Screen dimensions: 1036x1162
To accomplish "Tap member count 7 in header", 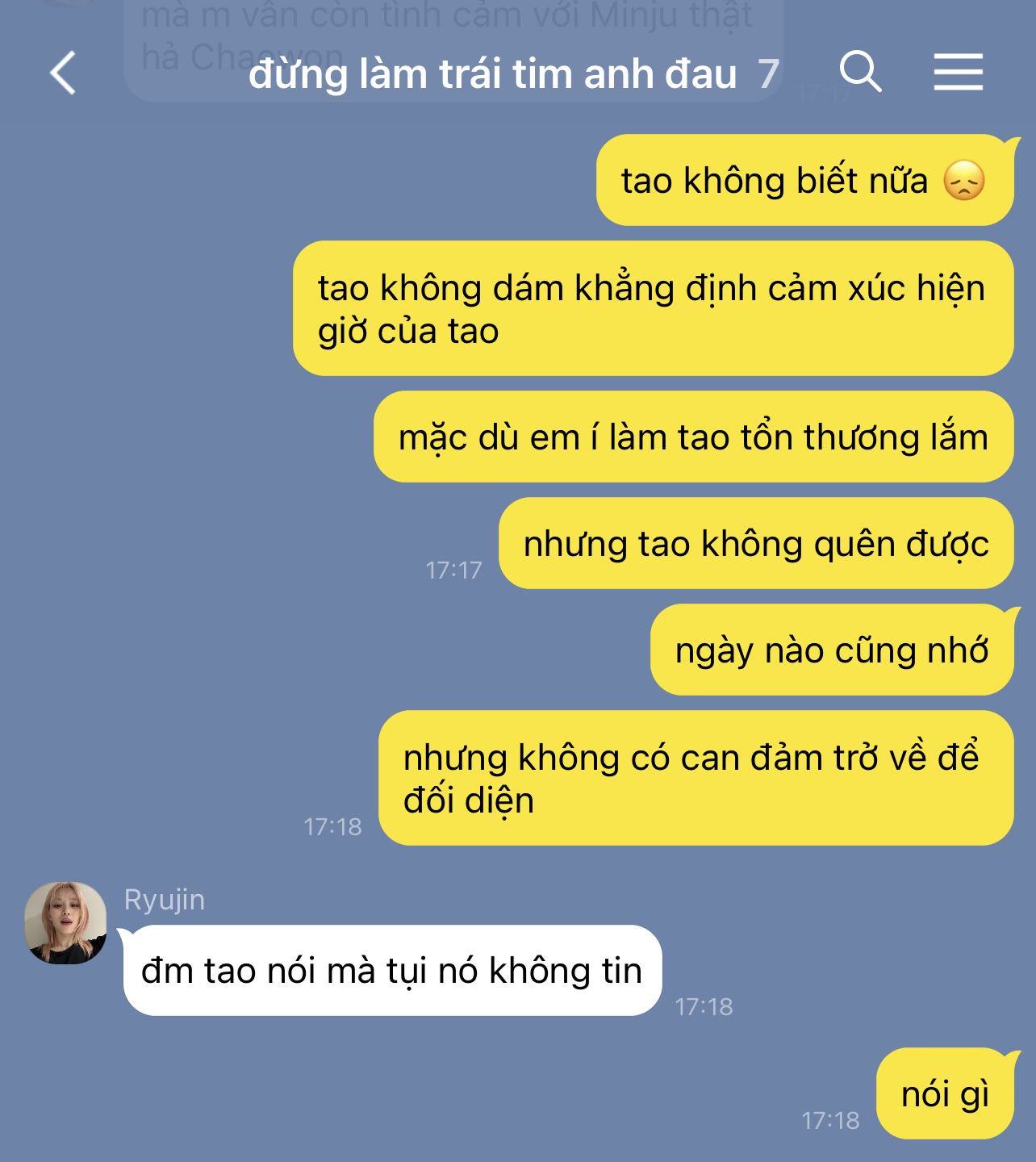I will [768, 74].
